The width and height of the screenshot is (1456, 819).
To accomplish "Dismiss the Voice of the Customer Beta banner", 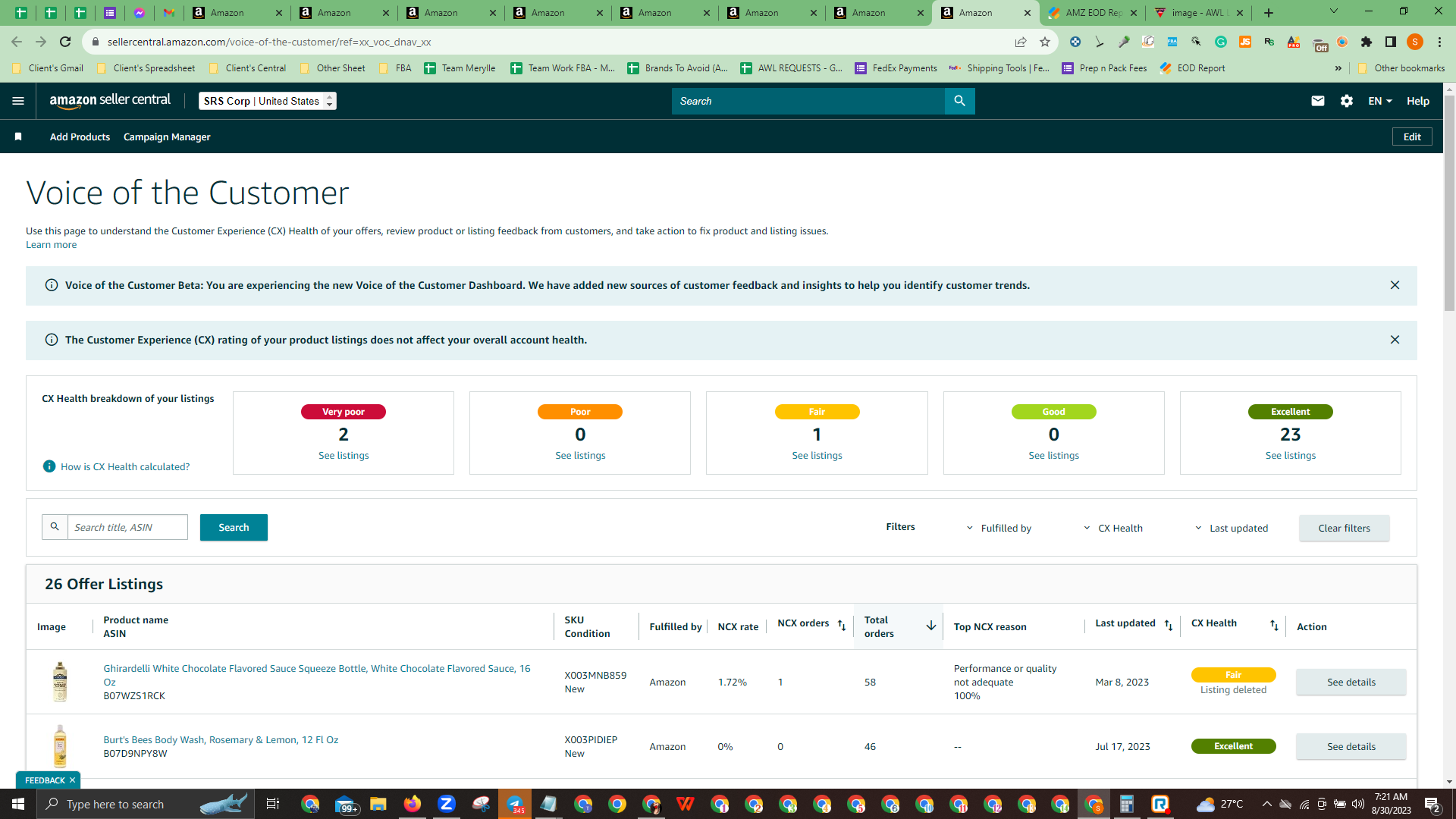I will pos(1395,285).
